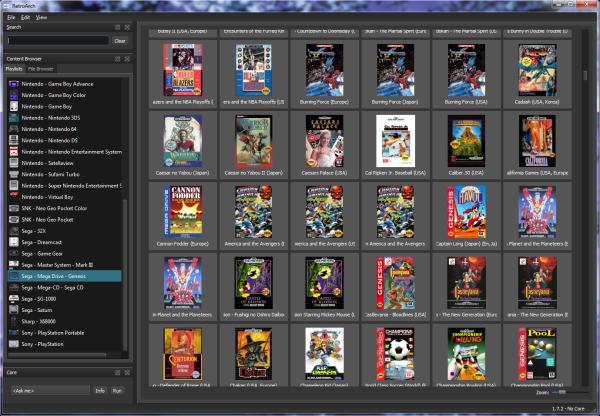Float the Core panel
This screenshot has height=416, width=600.
click(117, 372)
